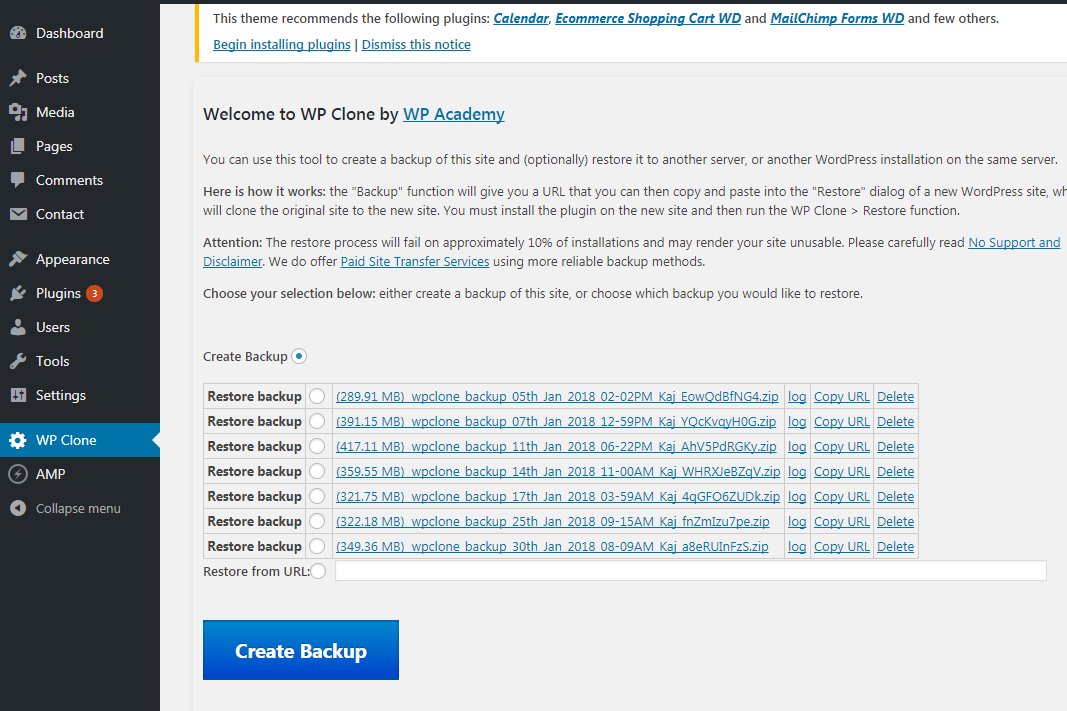Open the WP Academy heading link

click(x=454, y=114)
